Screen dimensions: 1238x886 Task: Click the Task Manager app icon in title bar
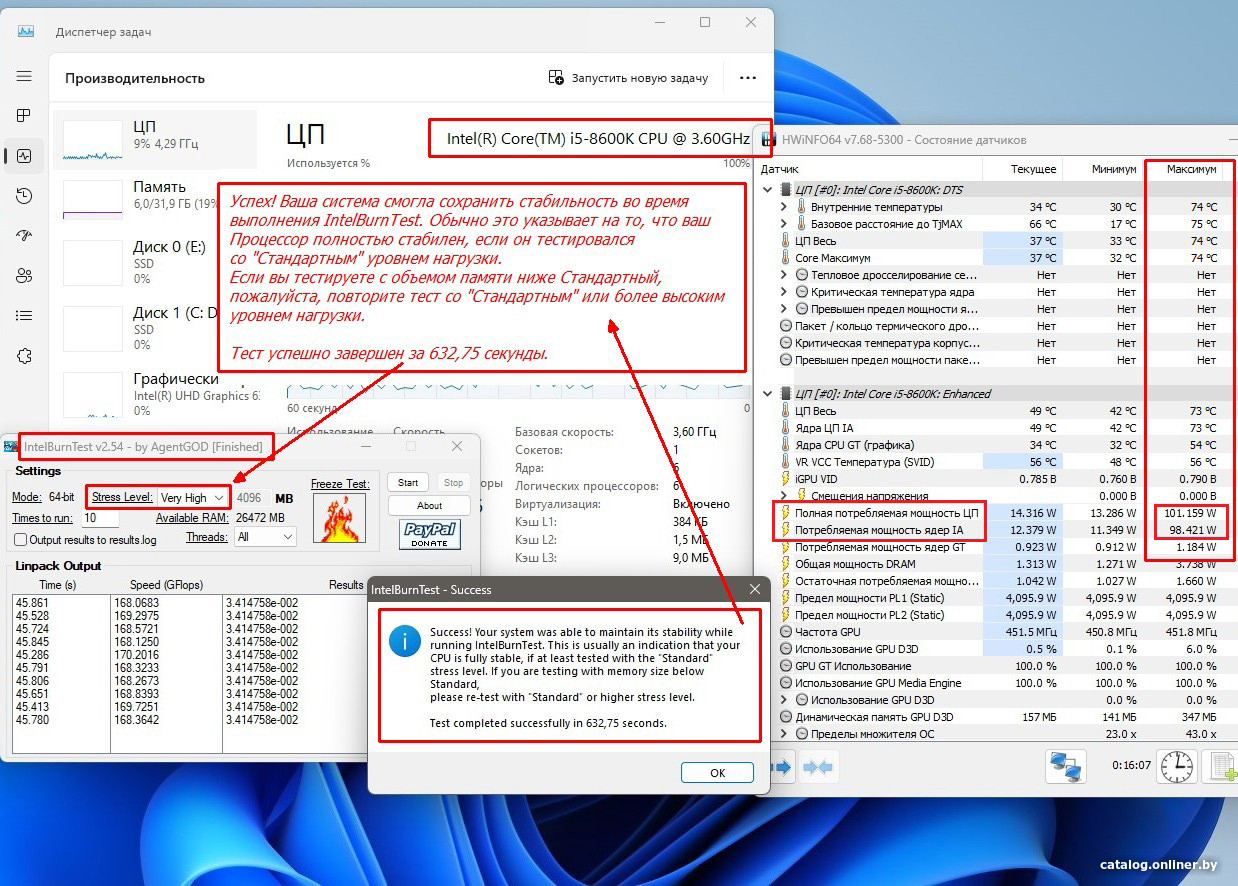click(x=27, y=31)
